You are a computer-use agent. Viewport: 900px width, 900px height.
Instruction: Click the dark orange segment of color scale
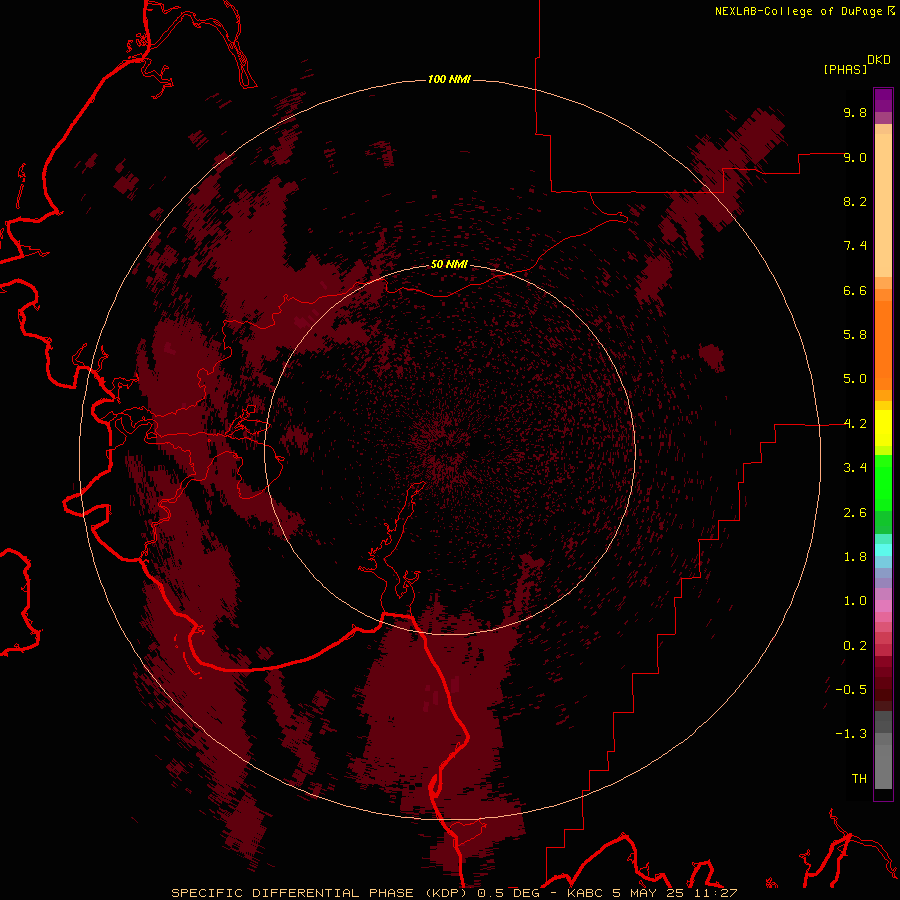[x=883, y=345]
